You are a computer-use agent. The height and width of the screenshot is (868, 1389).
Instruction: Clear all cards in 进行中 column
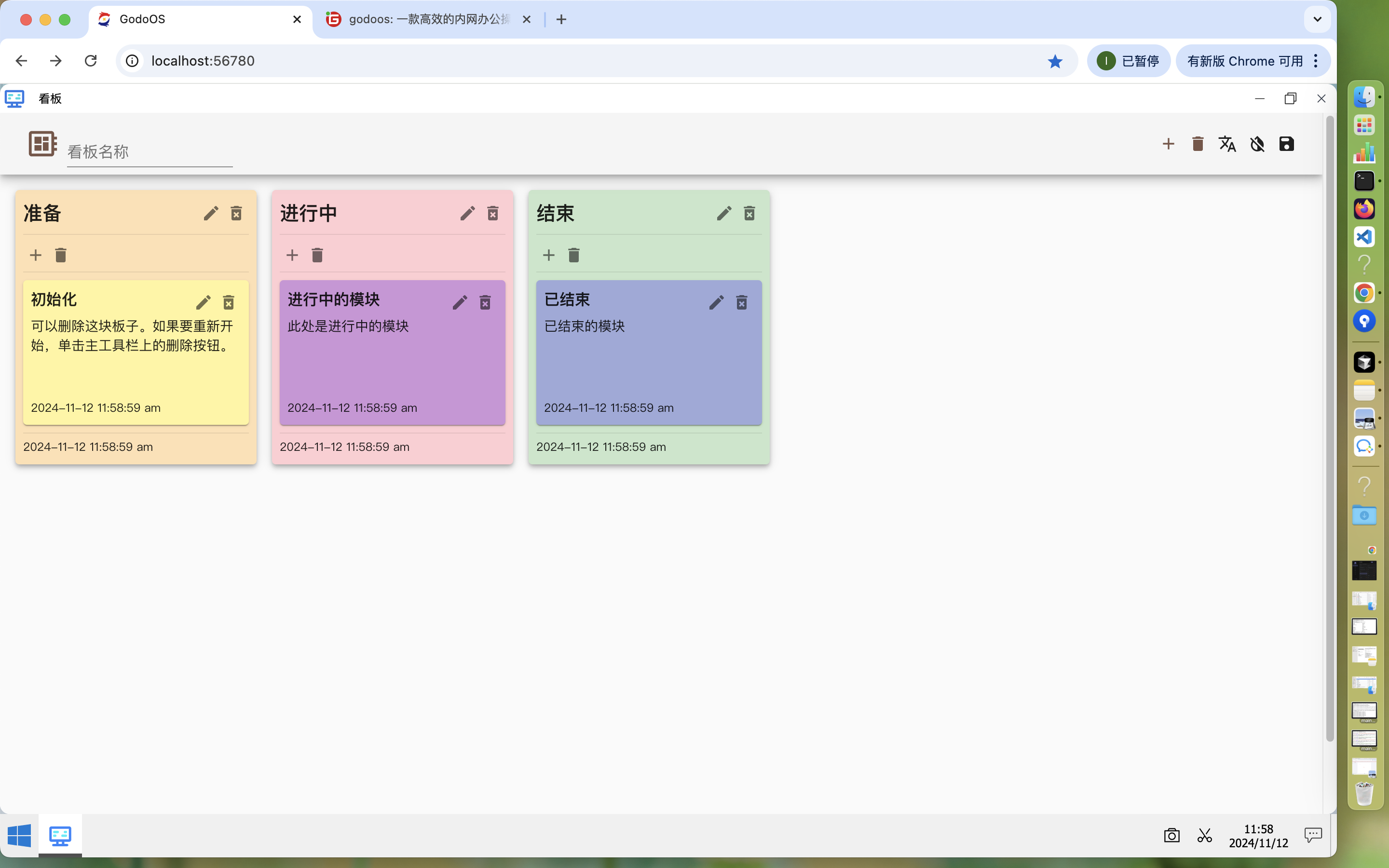tap(317, 255)
